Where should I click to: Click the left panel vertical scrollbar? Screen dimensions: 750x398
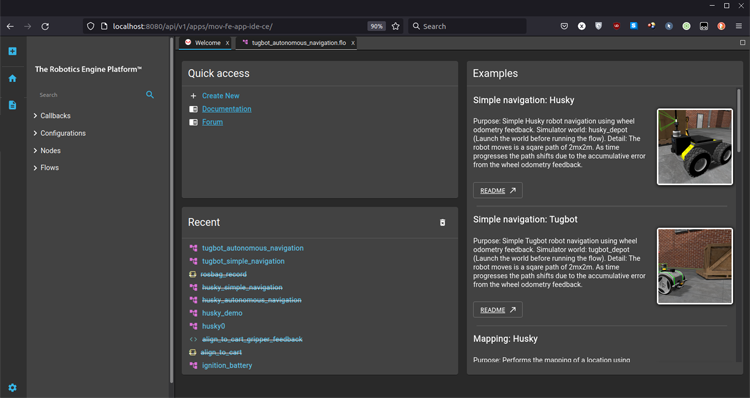tap(172, 210)
